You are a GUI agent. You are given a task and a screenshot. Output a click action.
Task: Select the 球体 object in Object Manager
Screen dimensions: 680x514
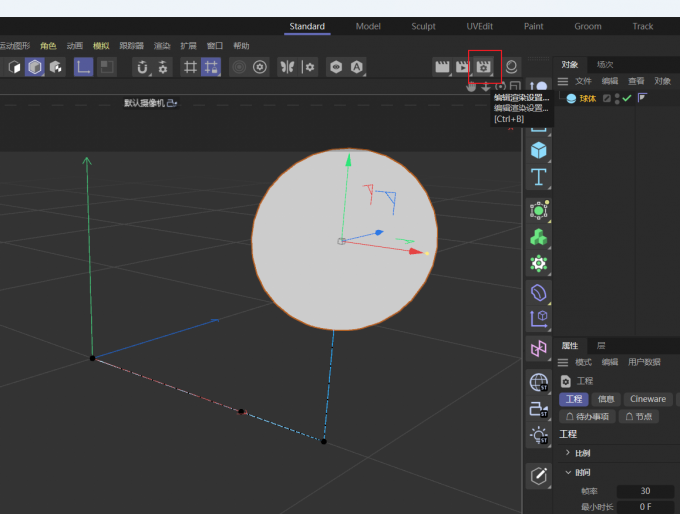pos(588,99)
